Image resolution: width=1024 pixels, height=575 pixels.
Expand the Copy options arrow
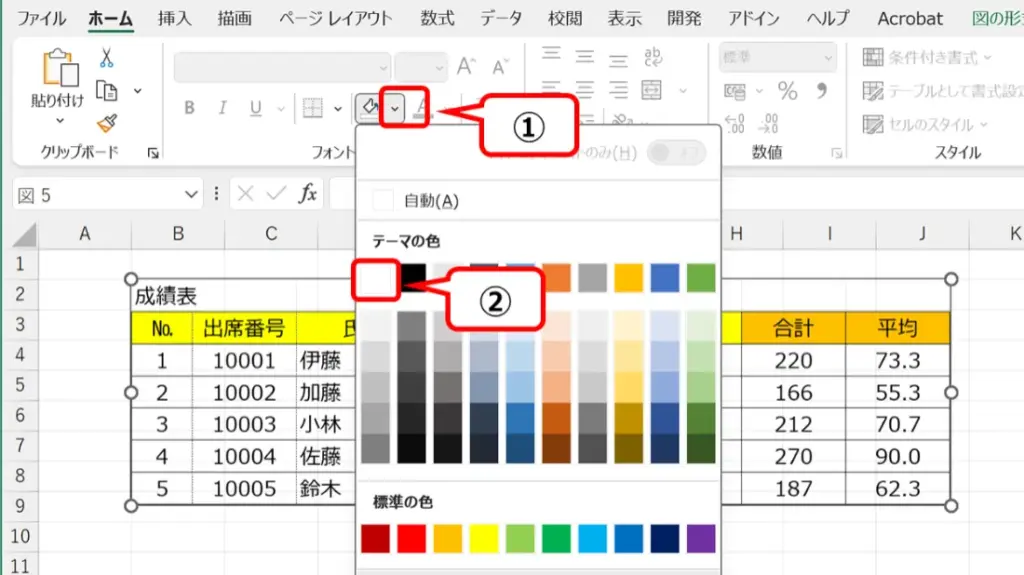(138, 91)
